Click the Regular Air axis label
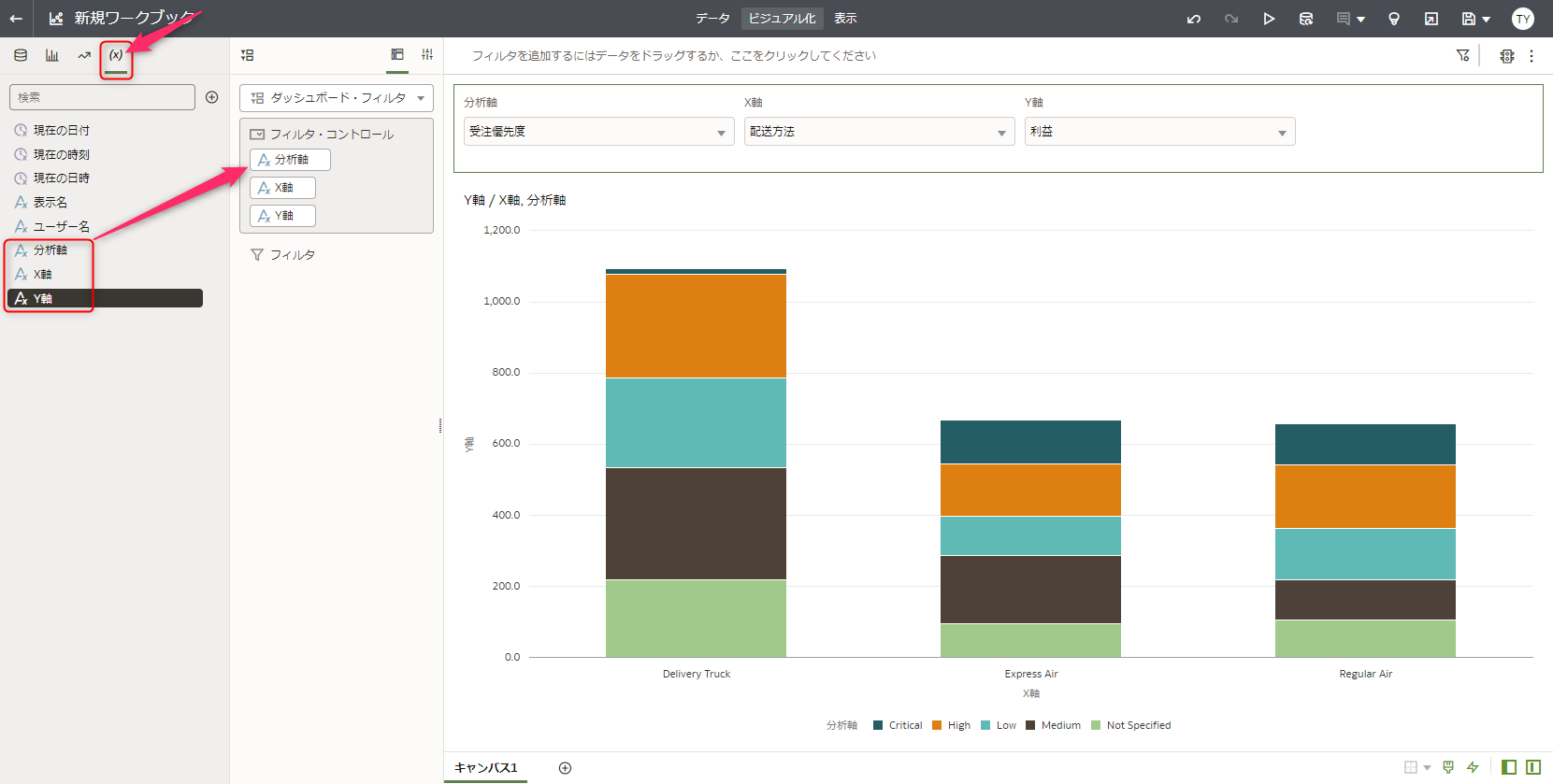This screenshot has height=784, width=1553. (x=1365, y=674)
